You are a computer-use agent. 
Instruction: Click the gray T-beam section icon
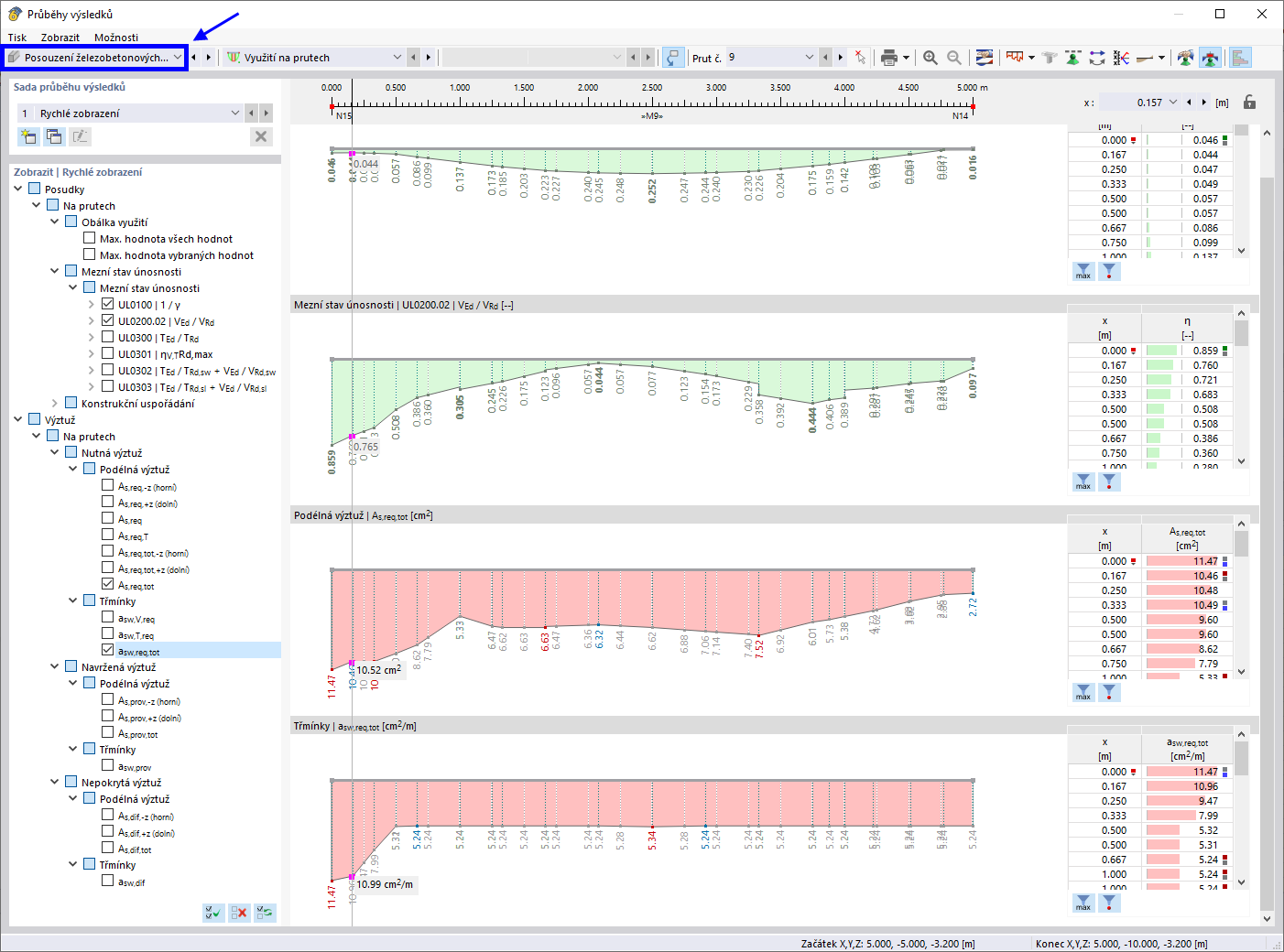click(1050, 58)
